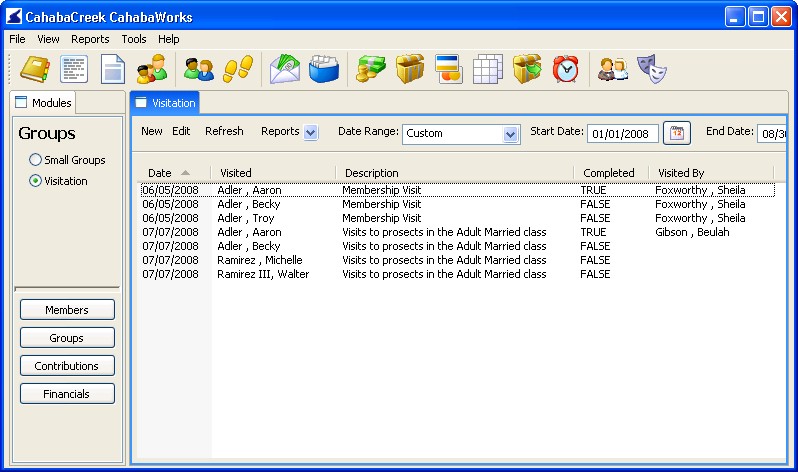Open the Tools menu
This screenshot has width=798, height=472.
point(134,39)
